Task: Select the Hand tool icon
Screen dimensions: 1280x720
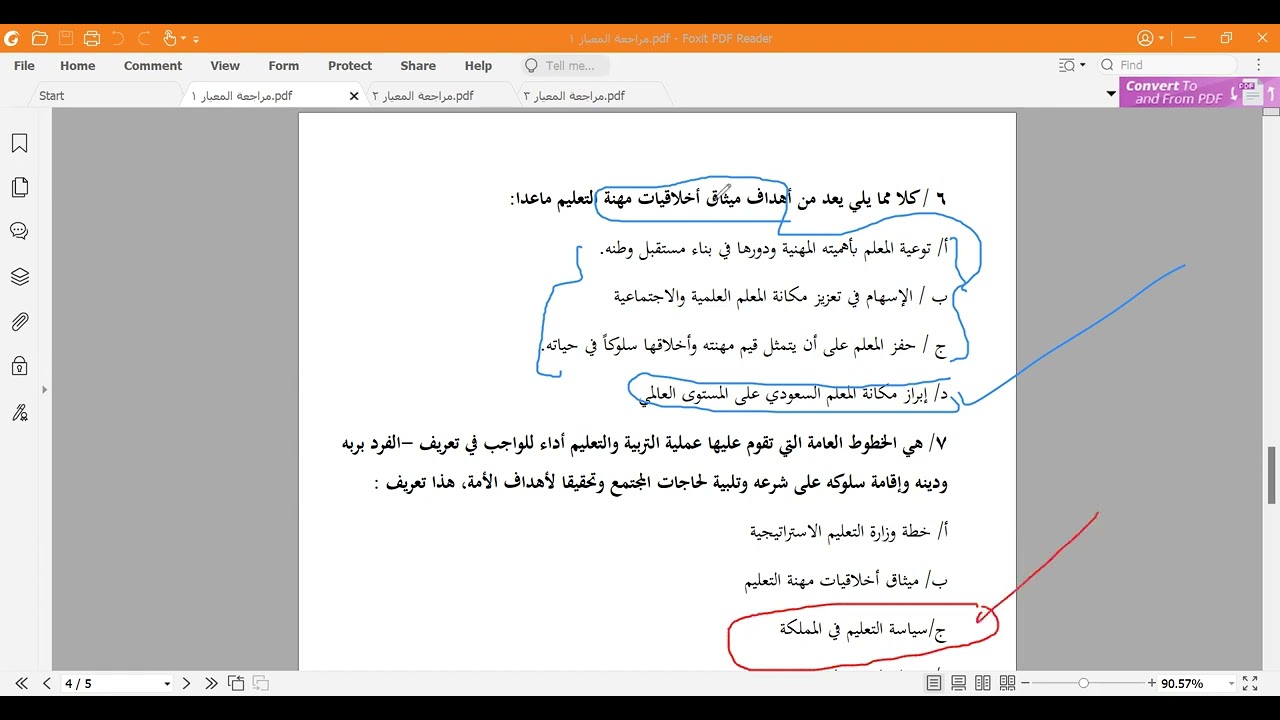Action: pyautogui.click(x=170, y=38)
